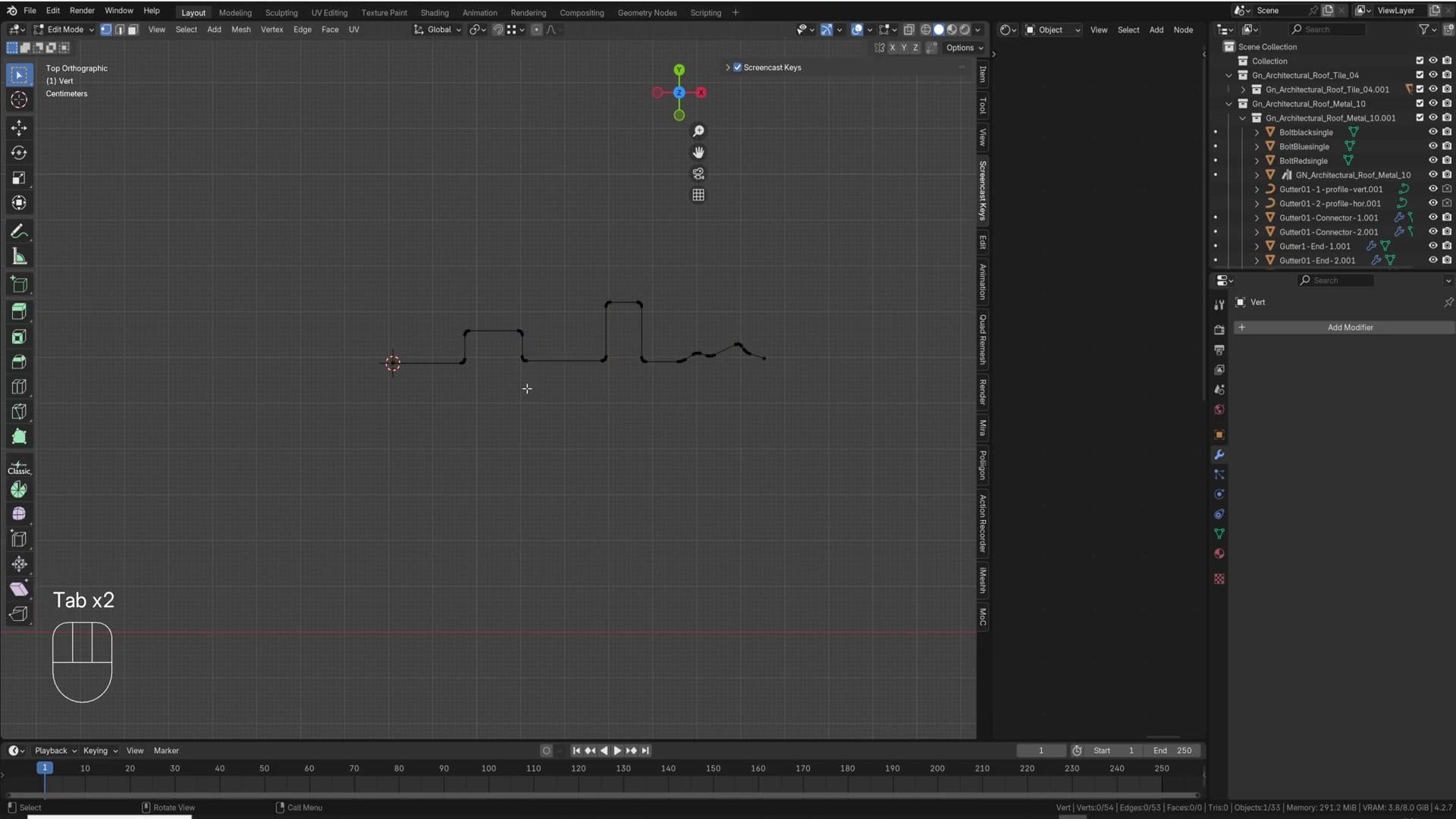The width and height of the screenshot is (1456, 819).
Task: Open the Render menu
Action: pyautogui.click(x=82, y=11)
